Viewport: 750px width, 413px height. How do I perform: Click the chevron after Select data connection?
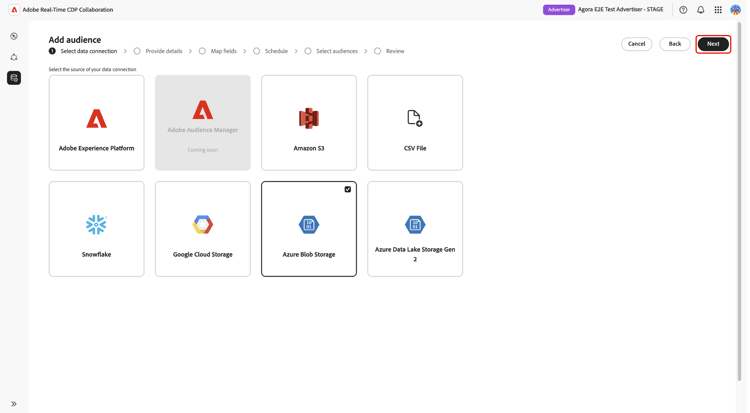(x=125, y=51)
